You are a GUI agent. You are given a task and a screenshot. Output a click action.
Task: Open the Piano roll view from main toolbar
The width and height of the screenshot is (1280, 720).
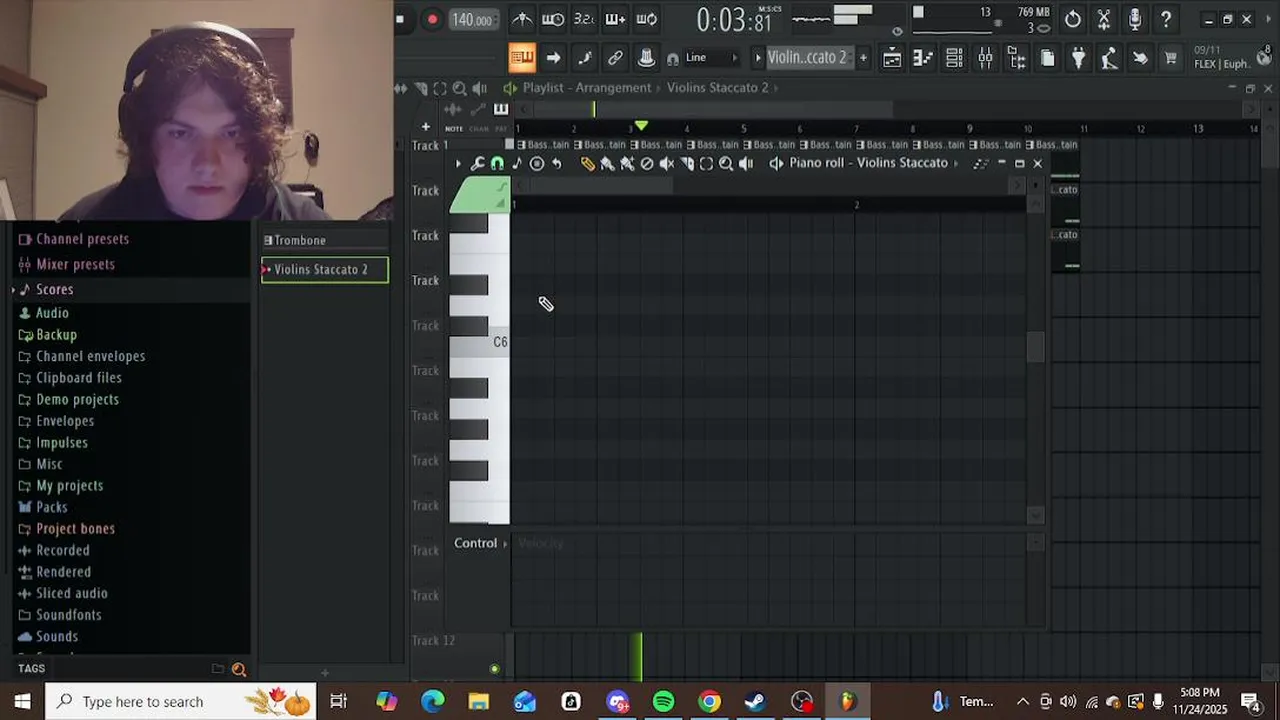[923, 58]
